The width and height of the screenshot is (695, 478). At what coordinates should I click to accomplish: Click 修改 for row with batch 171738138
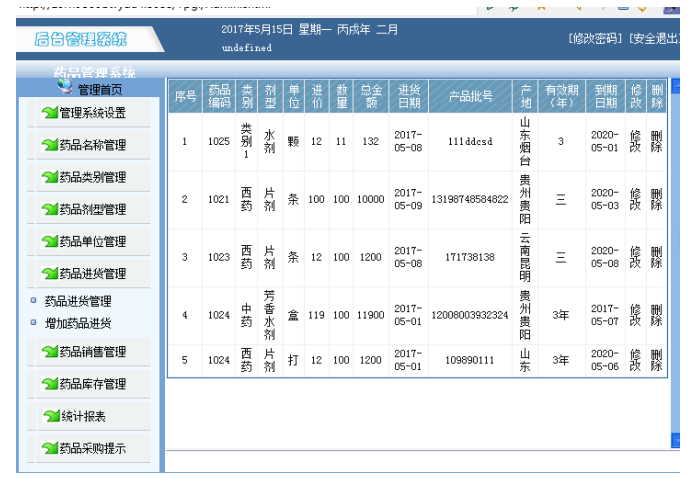635,257
